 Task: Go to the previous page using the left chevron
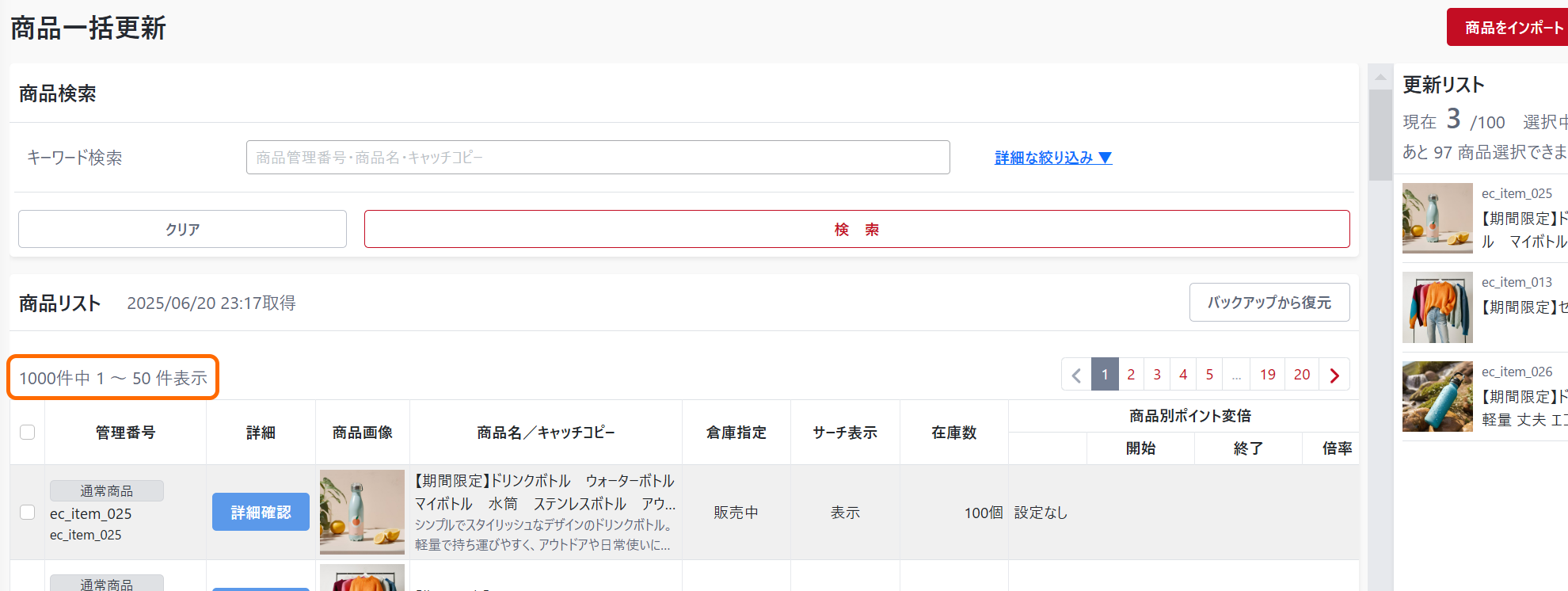1076,375
